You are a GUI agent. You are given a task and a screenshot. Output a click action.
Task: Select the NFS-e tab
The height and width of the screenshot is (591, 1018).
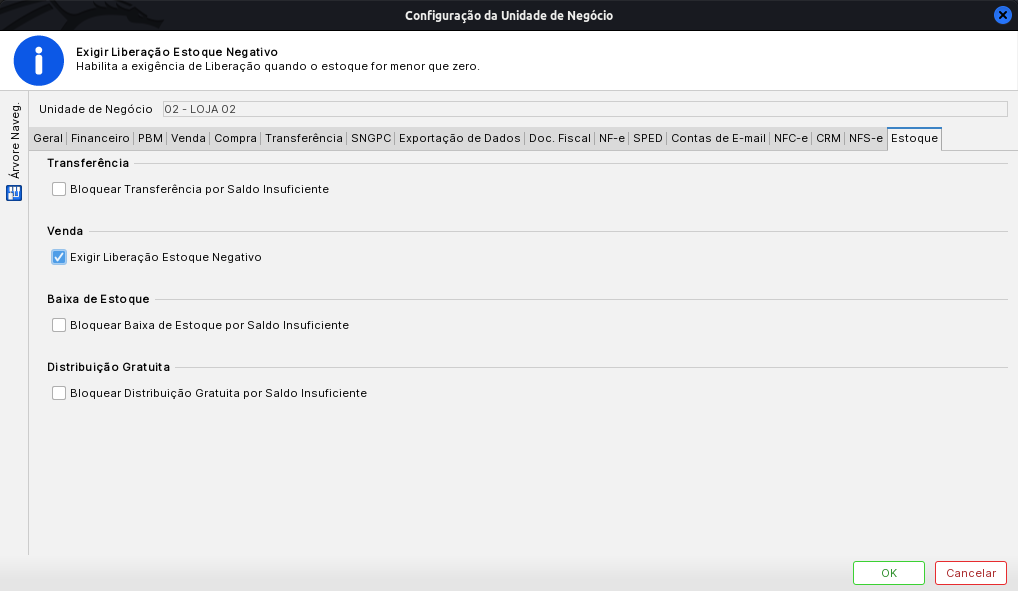click(865, 138)
